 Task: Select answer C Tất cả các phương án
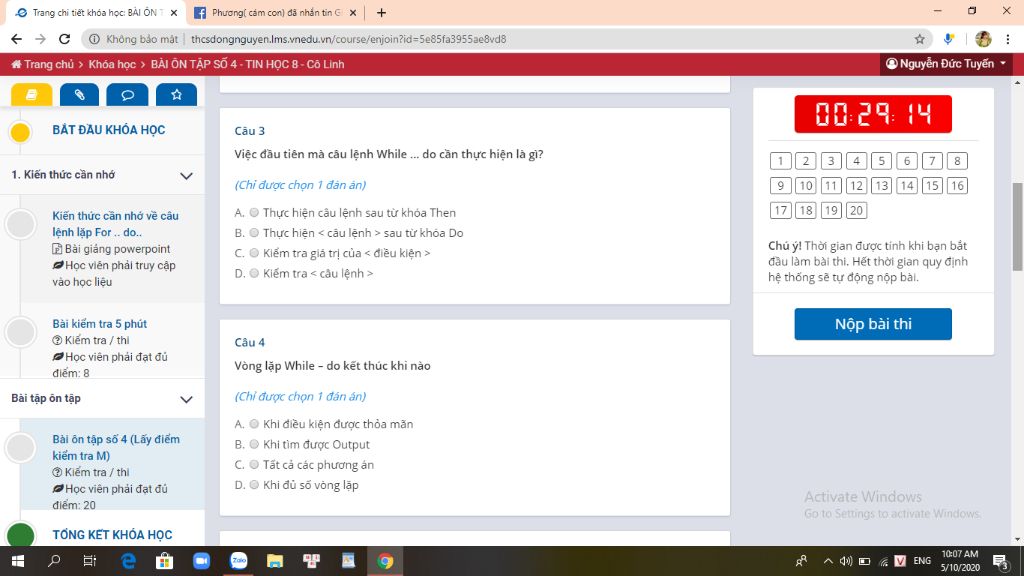255,464
